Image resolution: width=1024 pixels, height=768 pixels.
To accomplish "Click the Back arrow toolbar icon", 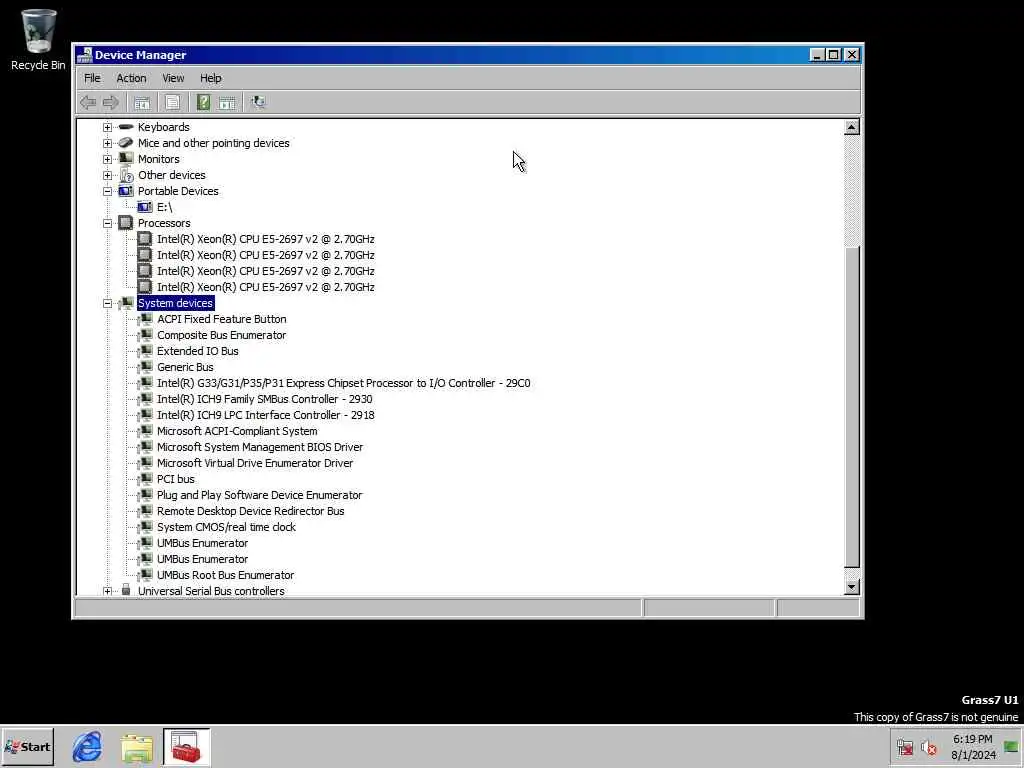I will pos(88,102).
